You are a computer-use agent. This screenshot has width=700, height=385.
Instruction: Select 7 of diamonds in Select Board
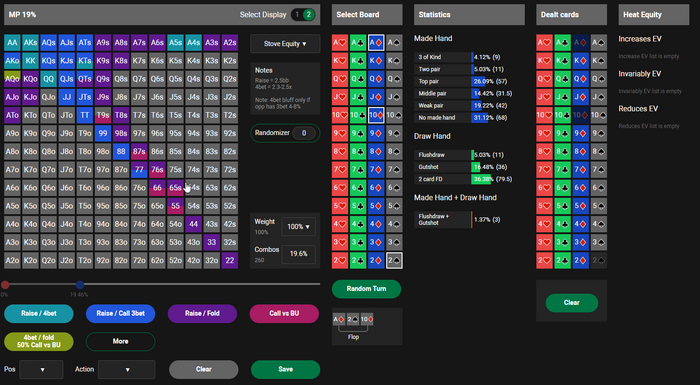point(376,169)
